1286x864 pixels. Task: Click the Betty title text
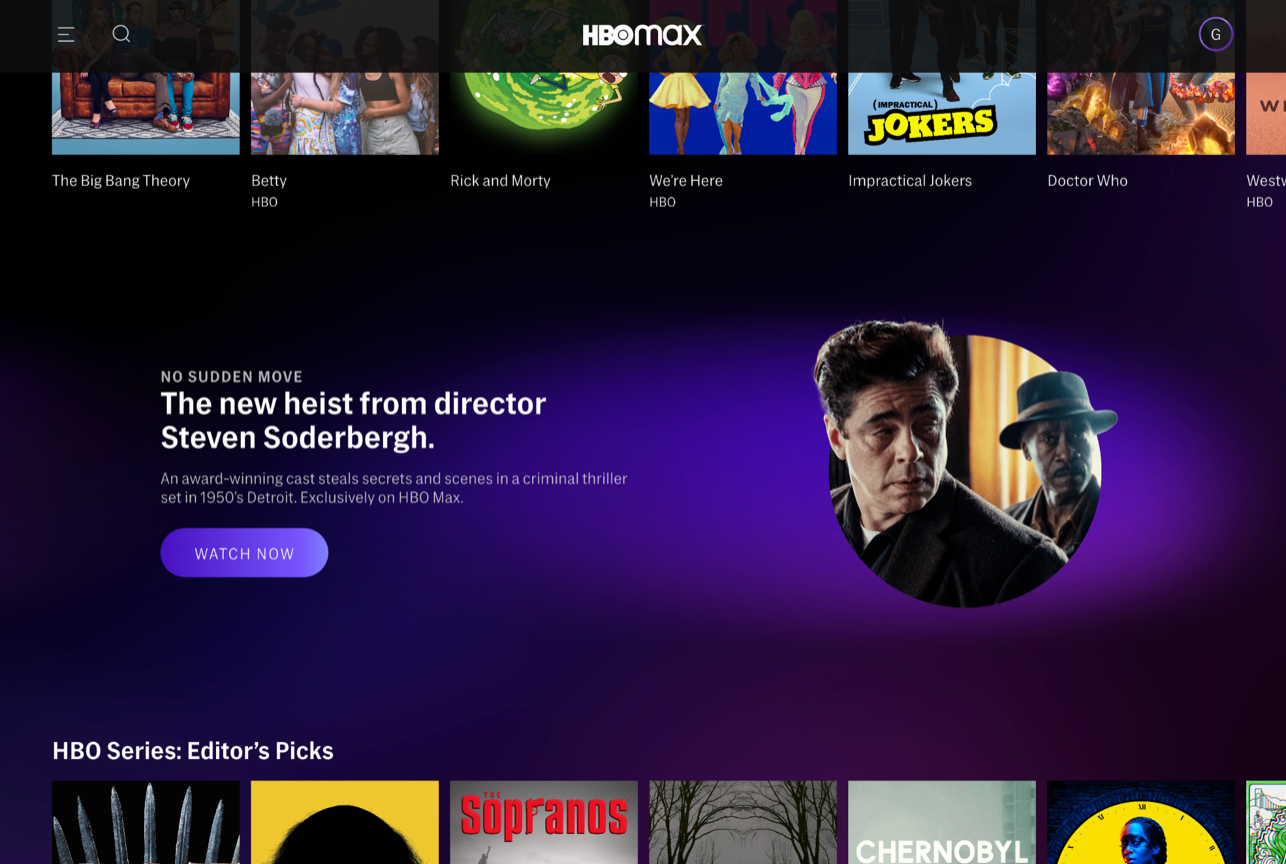269,181
